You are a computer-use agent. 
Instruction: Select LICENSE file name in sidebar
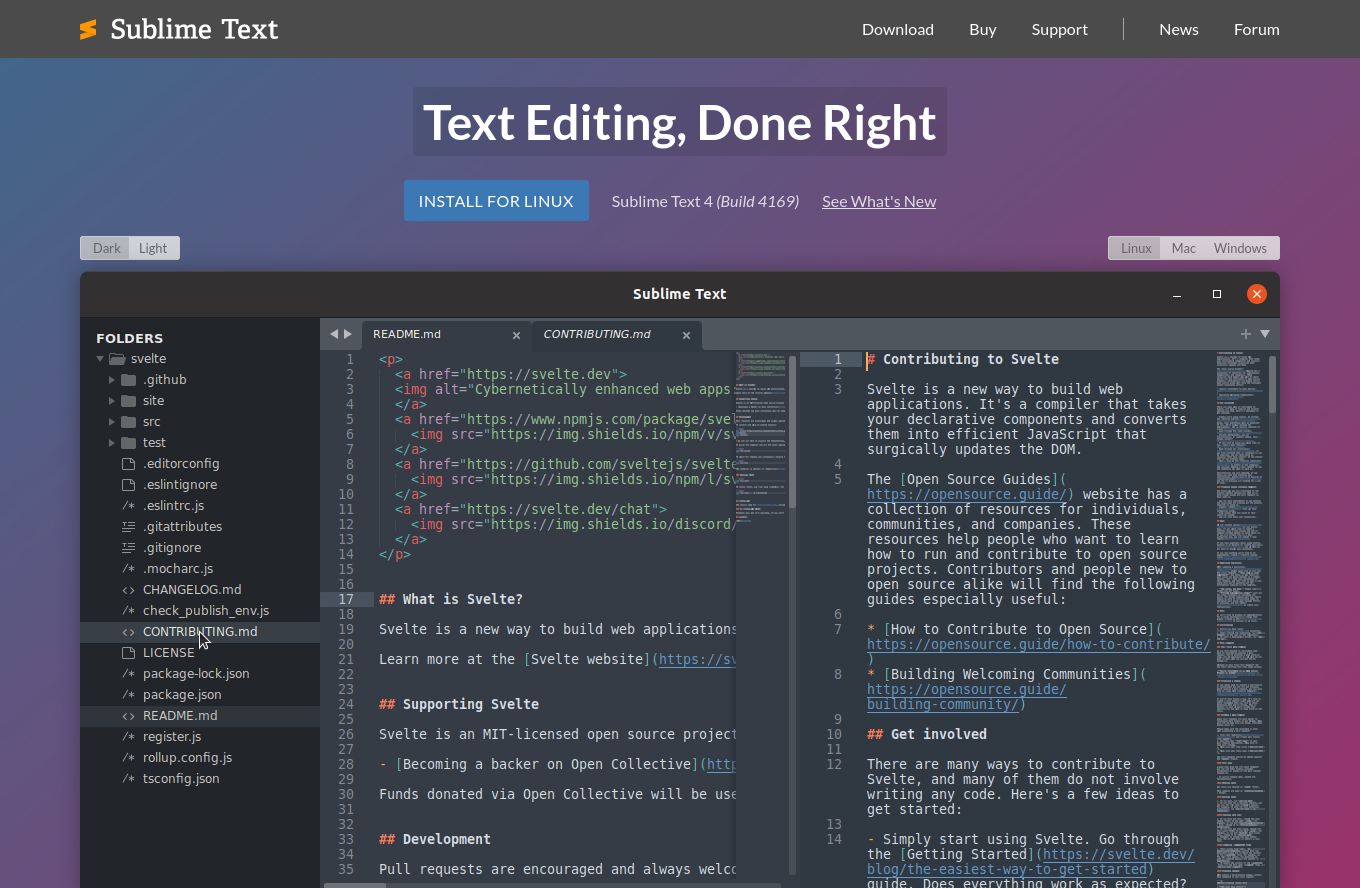tap(169, 653)
